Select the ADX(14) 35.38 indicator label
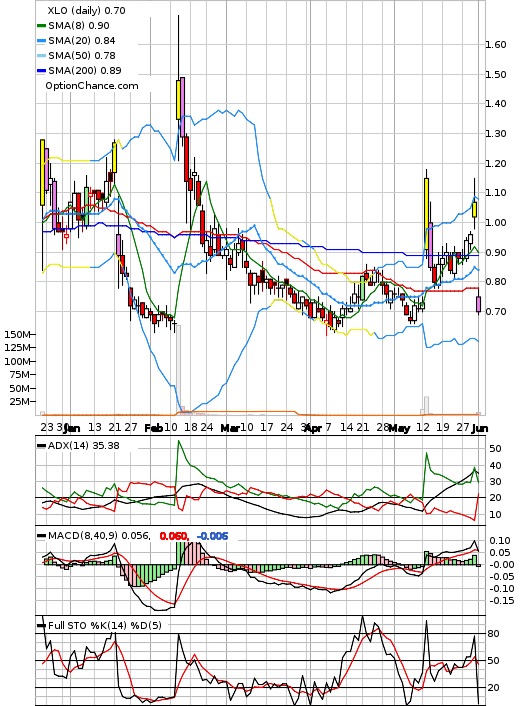 tap(84, 445)
